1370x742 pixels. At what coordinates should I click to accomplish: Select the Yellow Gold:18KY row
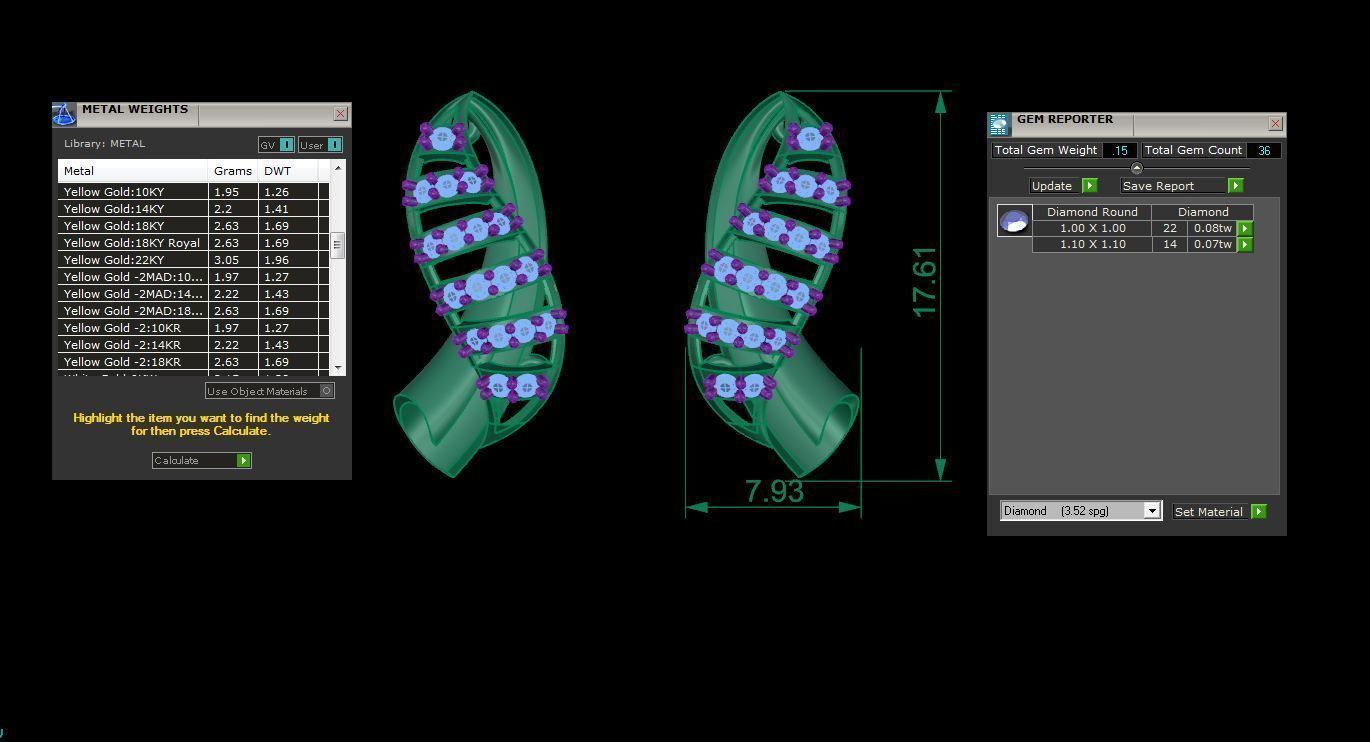(x=193, y=226)
